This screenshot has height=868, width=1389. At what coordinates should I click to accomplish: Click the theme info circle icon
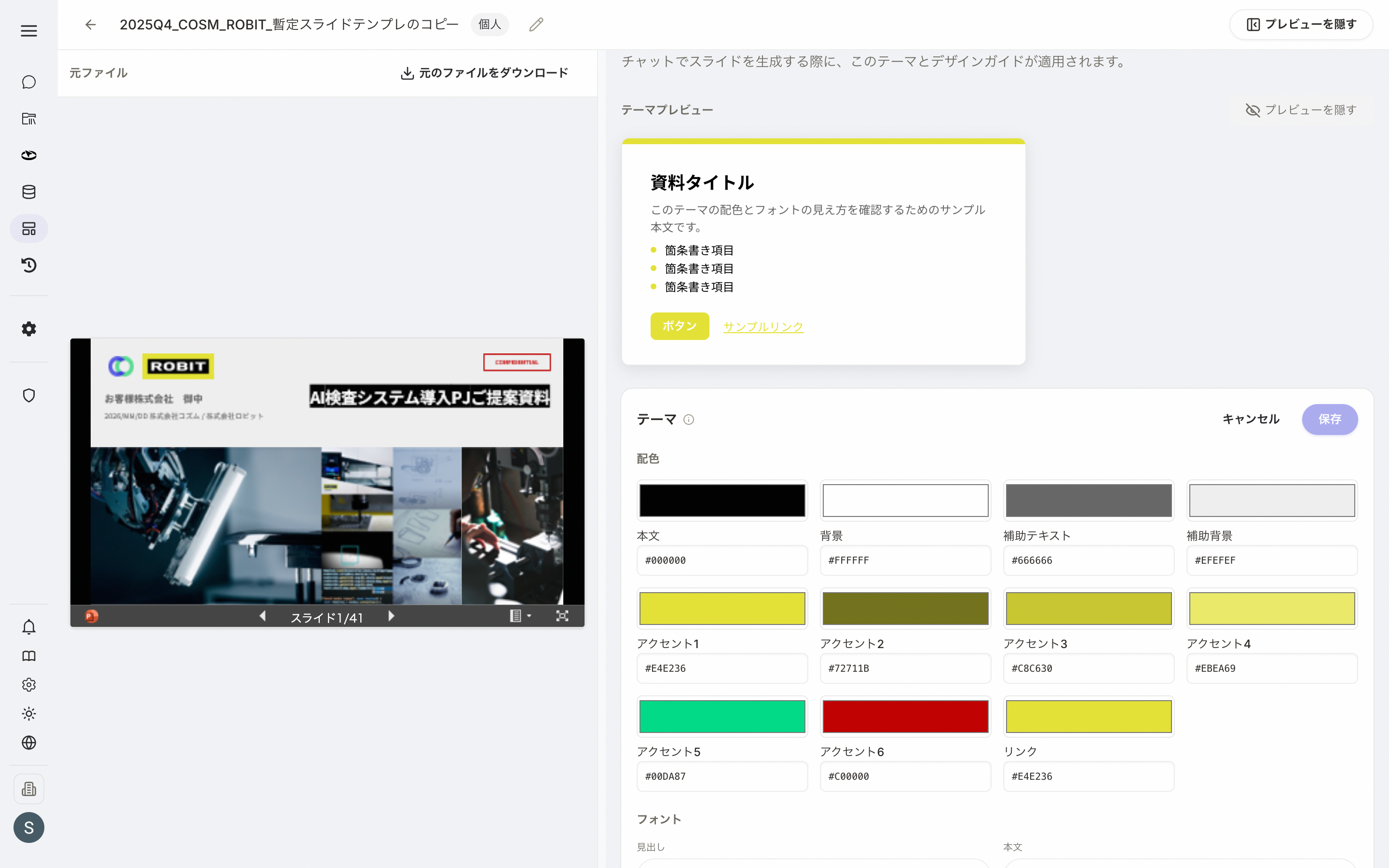click(x=689, y=420)
